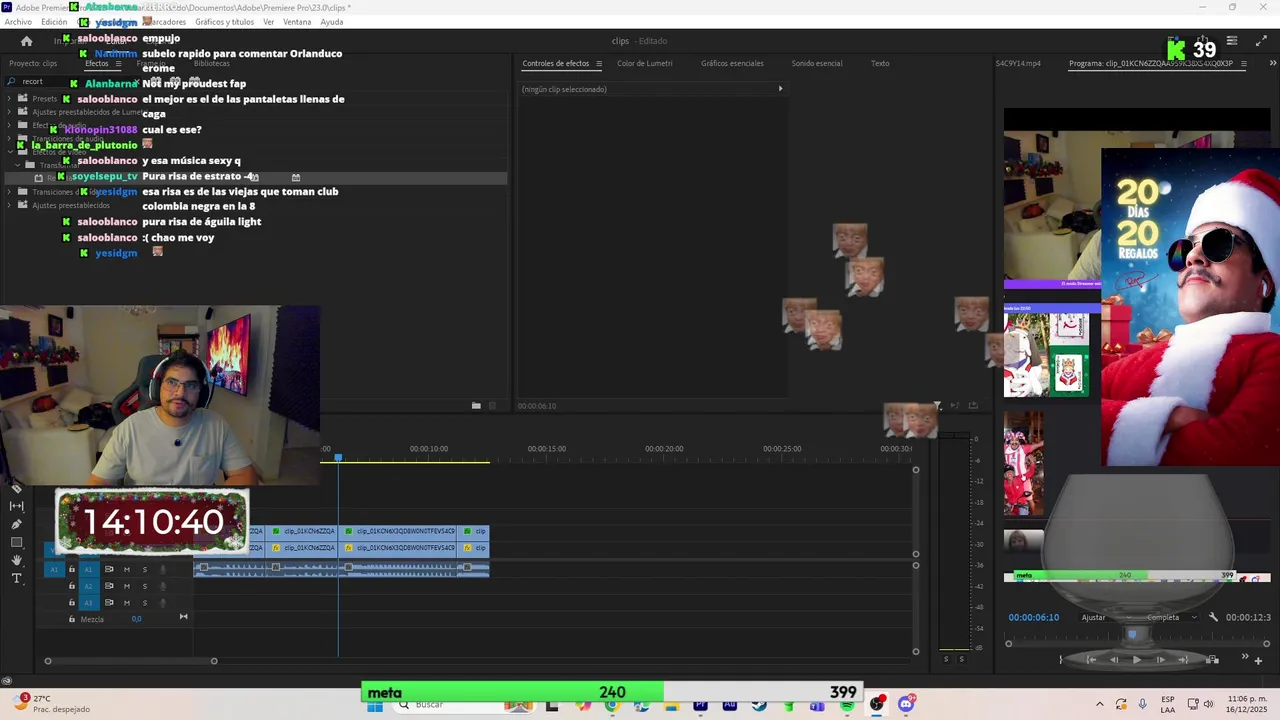This screenshot has height=720, width=1280.
Task: Open the Archivo menu
Action: [18, 22]
